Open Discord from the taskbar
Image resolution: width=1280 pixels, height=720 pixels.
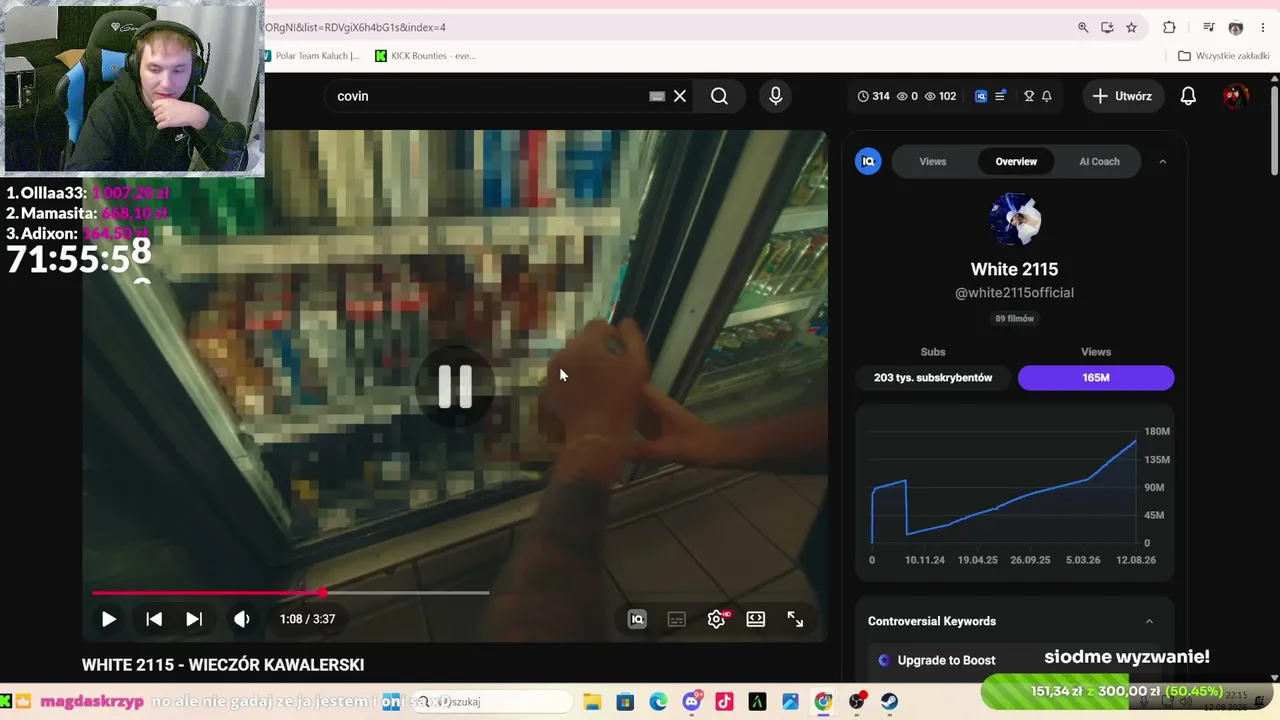coord(691,702)
